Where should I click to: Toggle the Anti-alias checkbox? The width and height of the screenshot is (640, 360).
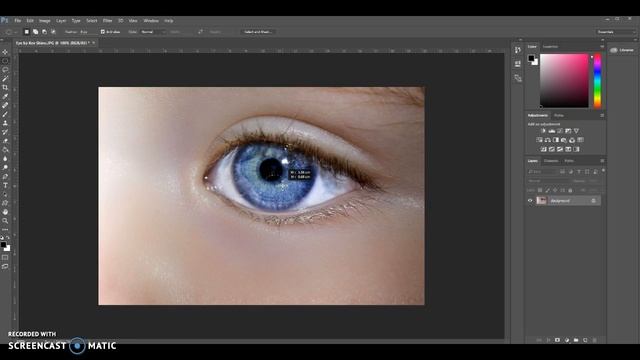103,32
